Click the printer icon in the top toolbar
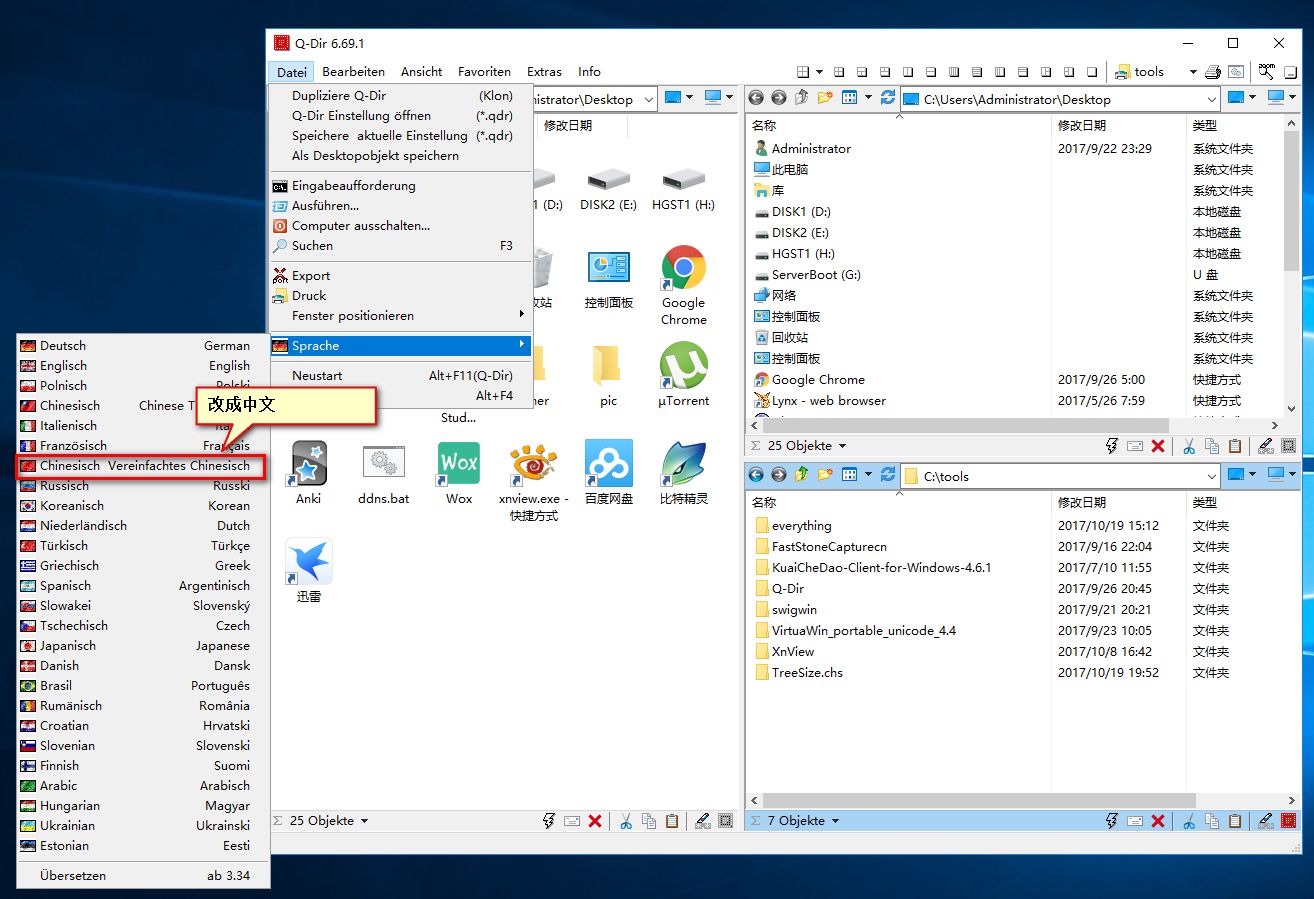Image resolution: width=1314 pixels, height=899 pixels. pyautogui.click(x=1212, y=72)
